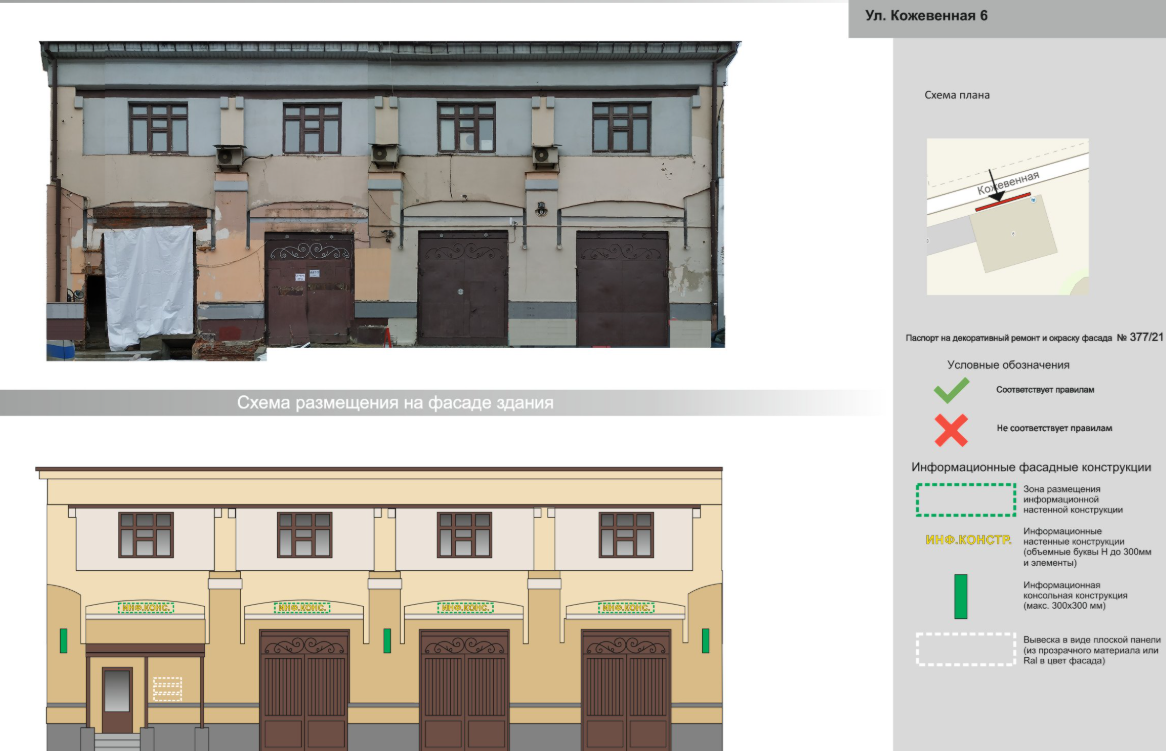The image size is (1166, 751).
Task: Click the Схема плана label
Action: tap(957, 96)
